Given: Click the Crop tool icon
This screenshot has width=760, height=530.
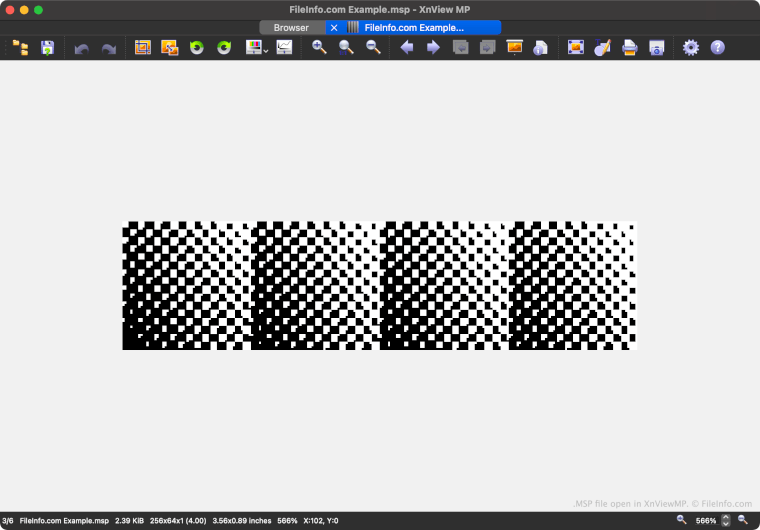Looking at the screenshot, I should coord(143,48).
